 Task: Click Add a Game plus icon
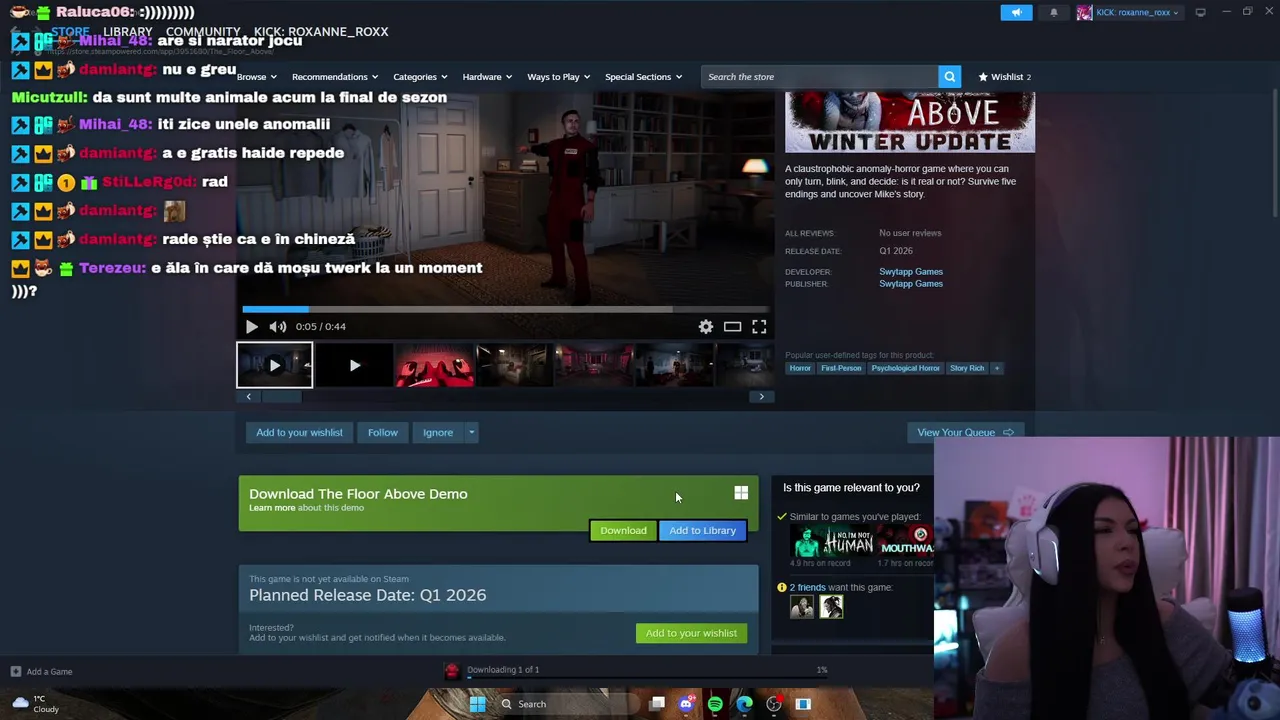(x=15, y=671)
